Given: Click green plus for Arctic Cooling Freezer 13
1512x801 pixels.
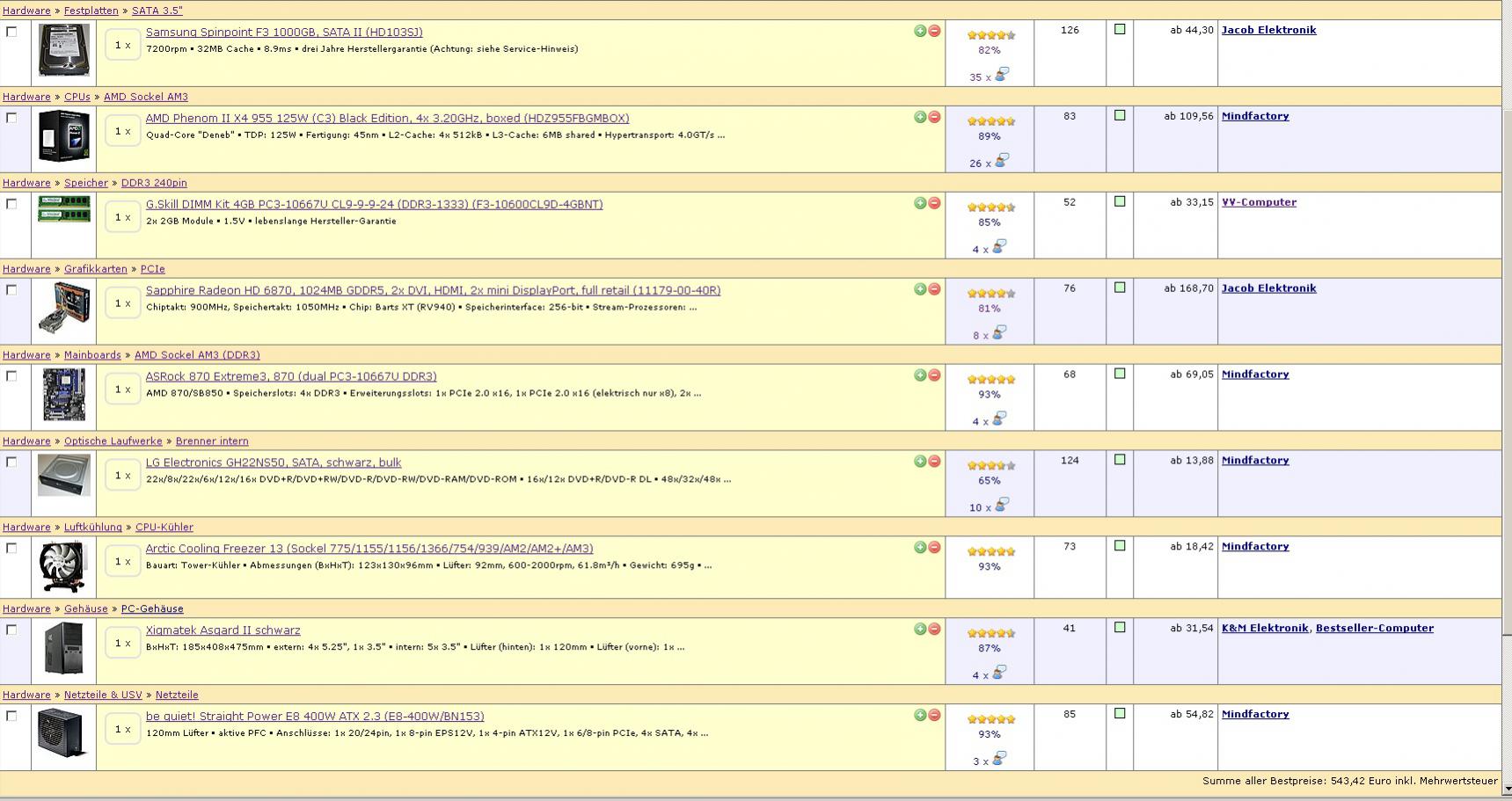Looking at the screenshot, I should [920, 548].
